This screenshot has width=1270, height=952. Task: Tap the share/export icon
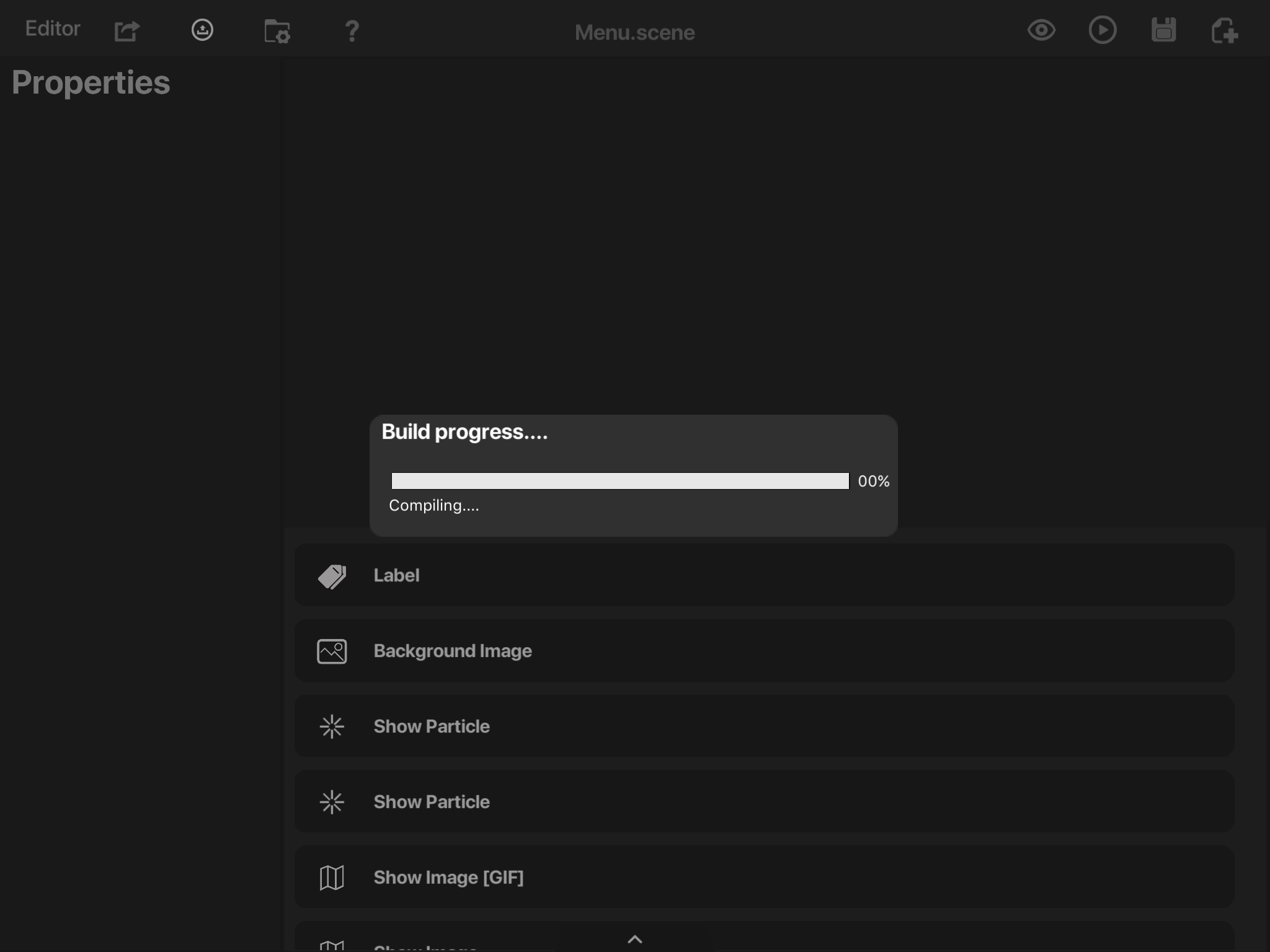pyautogui.click(x=127, y=30)
